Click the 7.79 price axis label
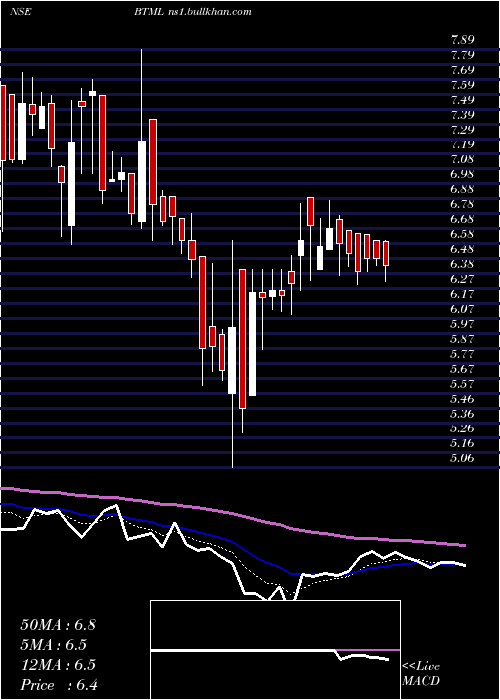The image size is (500, 700). tap(463, 55)
